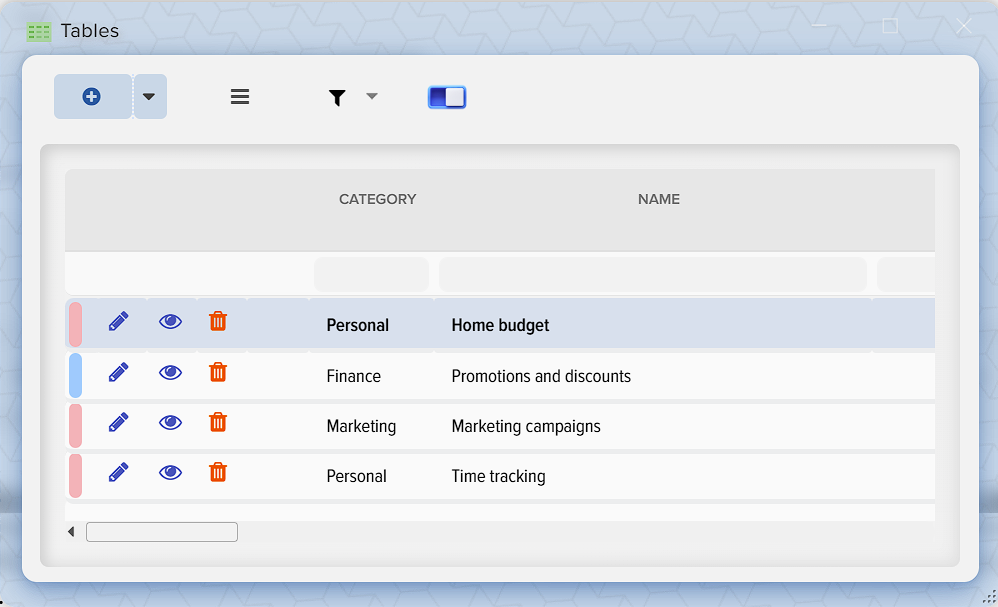The width and height of the screenshot is (998, 607).
Task: Click the funnel filter icon
Action: coord(337,97)
